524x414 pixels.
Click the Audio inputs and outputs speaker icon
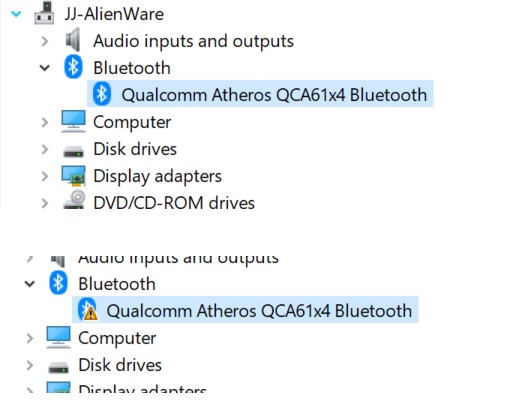73,40
